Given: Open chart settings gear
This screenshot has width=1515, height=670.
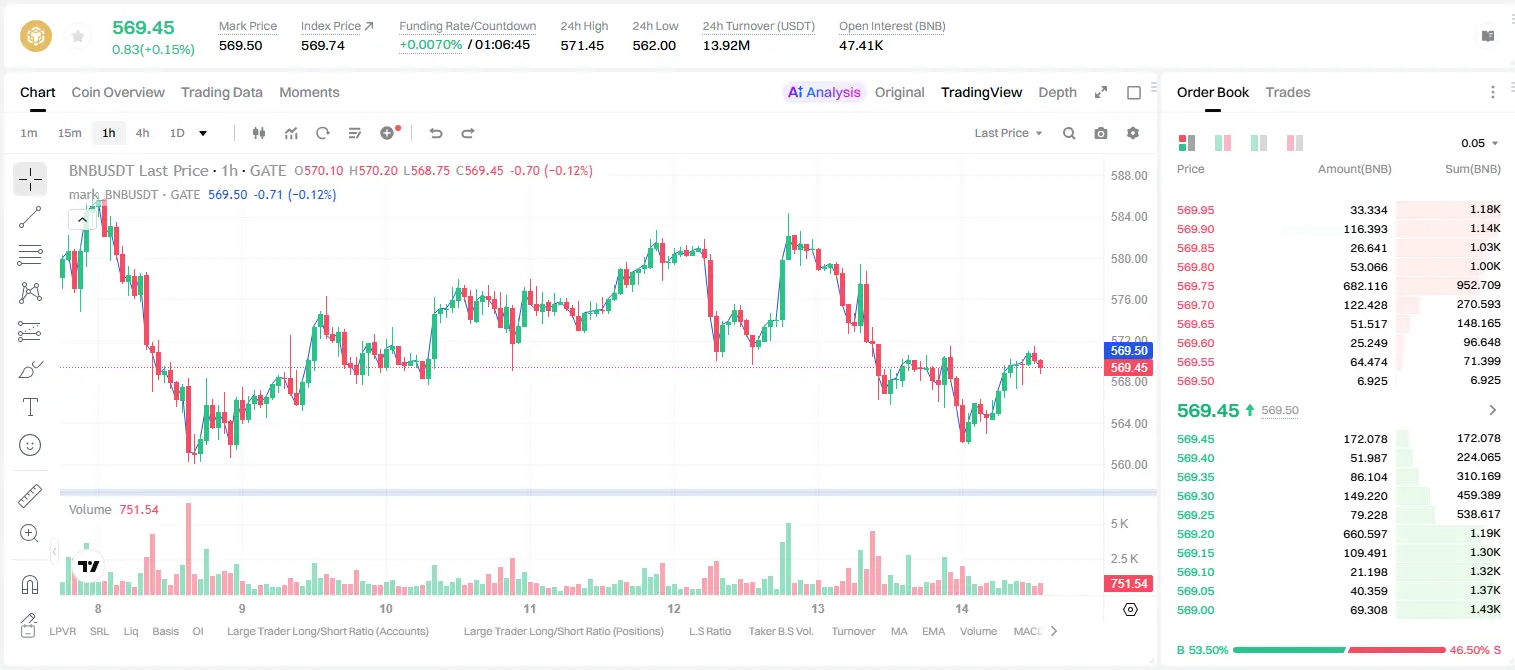Looking at the screenshot, I should (x=1133, y=133).
